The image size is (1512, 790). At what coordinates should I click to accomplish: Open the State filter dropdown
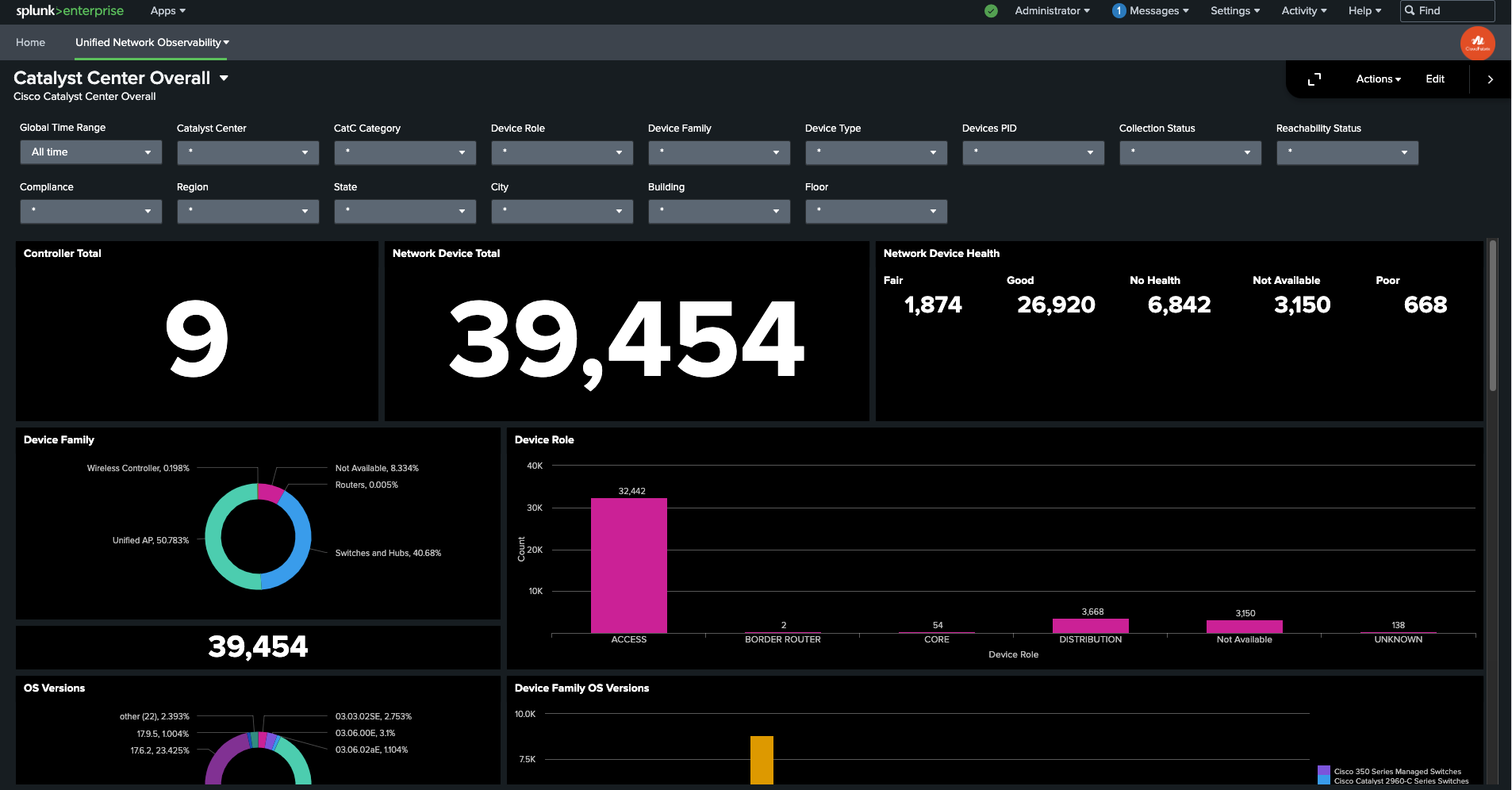click(405, 211)
